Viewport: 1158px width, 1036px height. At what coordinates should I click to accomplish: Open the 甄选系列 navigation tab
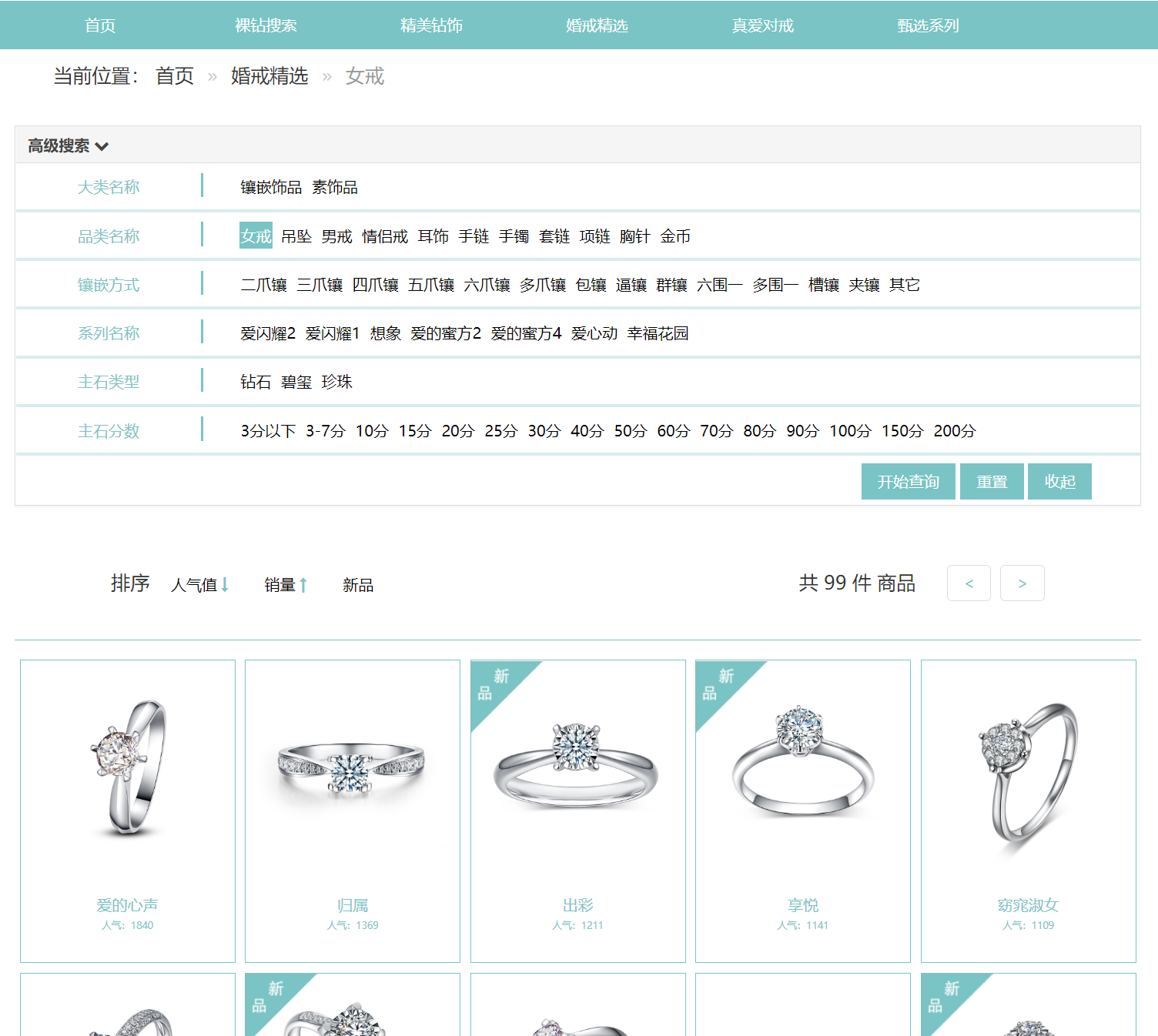(928, 25)
